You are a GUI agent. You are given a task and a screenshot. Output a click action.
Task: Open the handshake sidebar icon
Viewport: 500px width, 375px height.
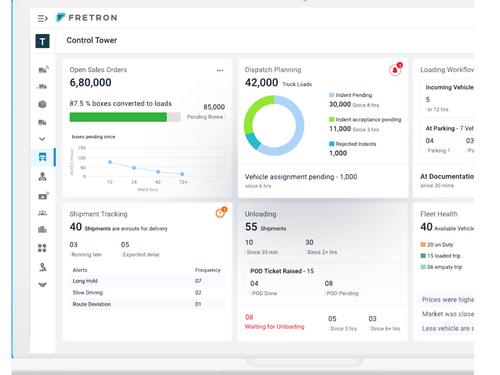point(42,285)
